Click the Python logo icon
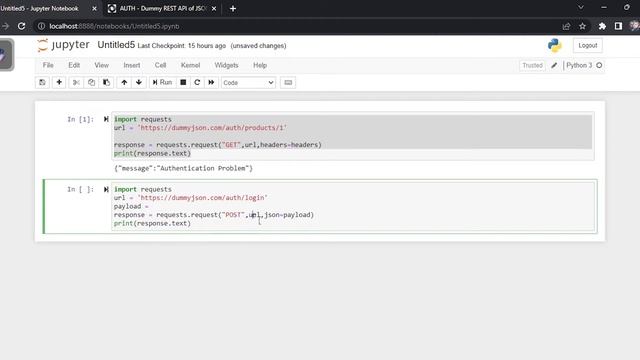 pyautogui.click(x=555, y=45)
